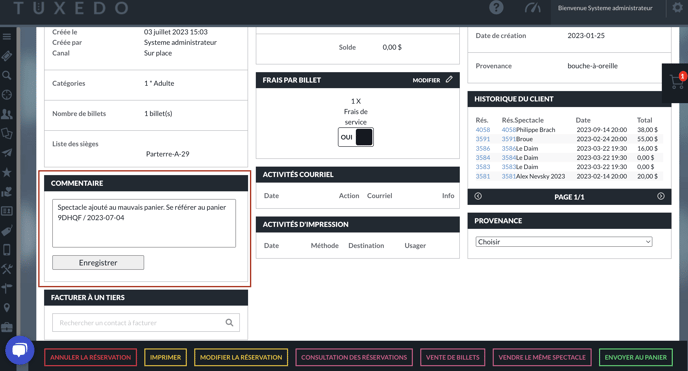
Task: Click the Provenance value bouche-à-oreille
Action: coord(592,66)
